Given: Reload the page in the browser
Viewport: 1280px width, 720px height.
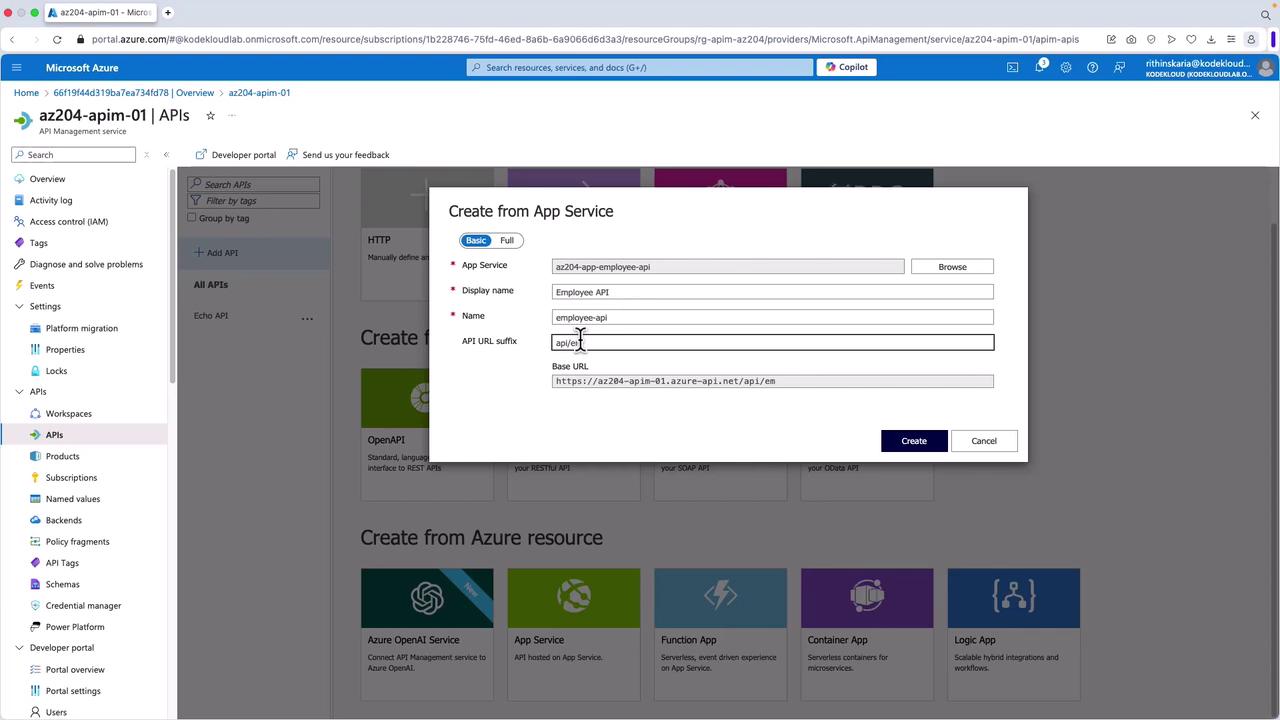Looking at the screenshot, I should pyautogui.click(x=57, y=39).
